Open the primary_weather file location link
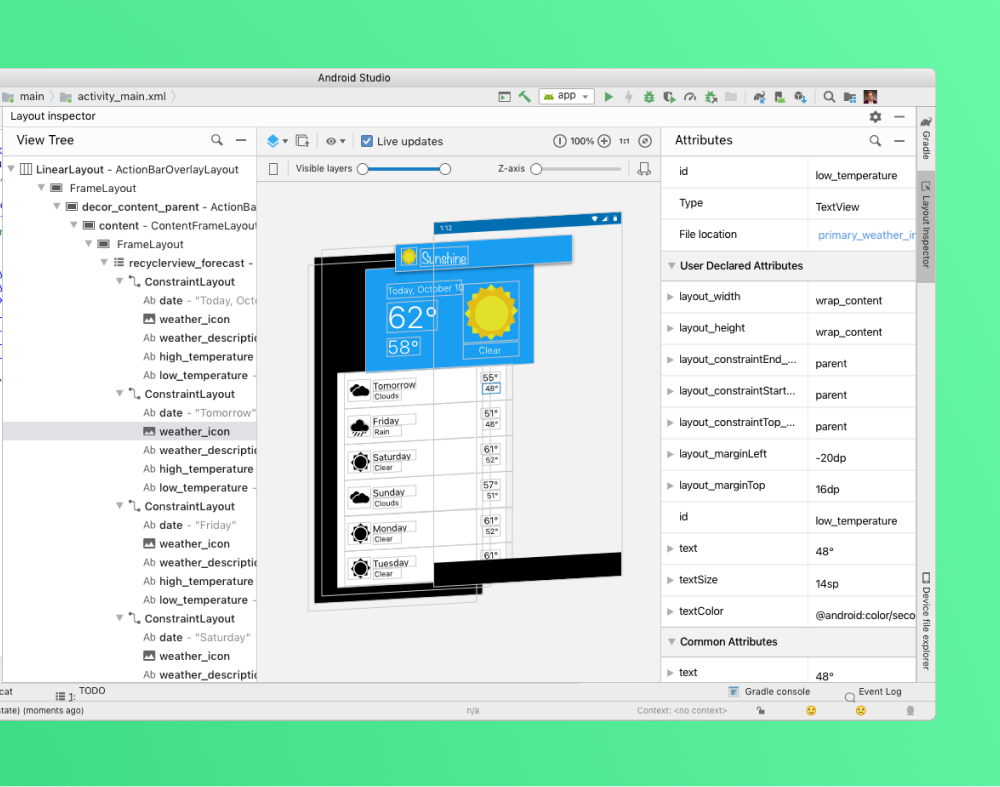Image resolution: width=1000 pixels, height=787 pixels. [x=866, y=236]
